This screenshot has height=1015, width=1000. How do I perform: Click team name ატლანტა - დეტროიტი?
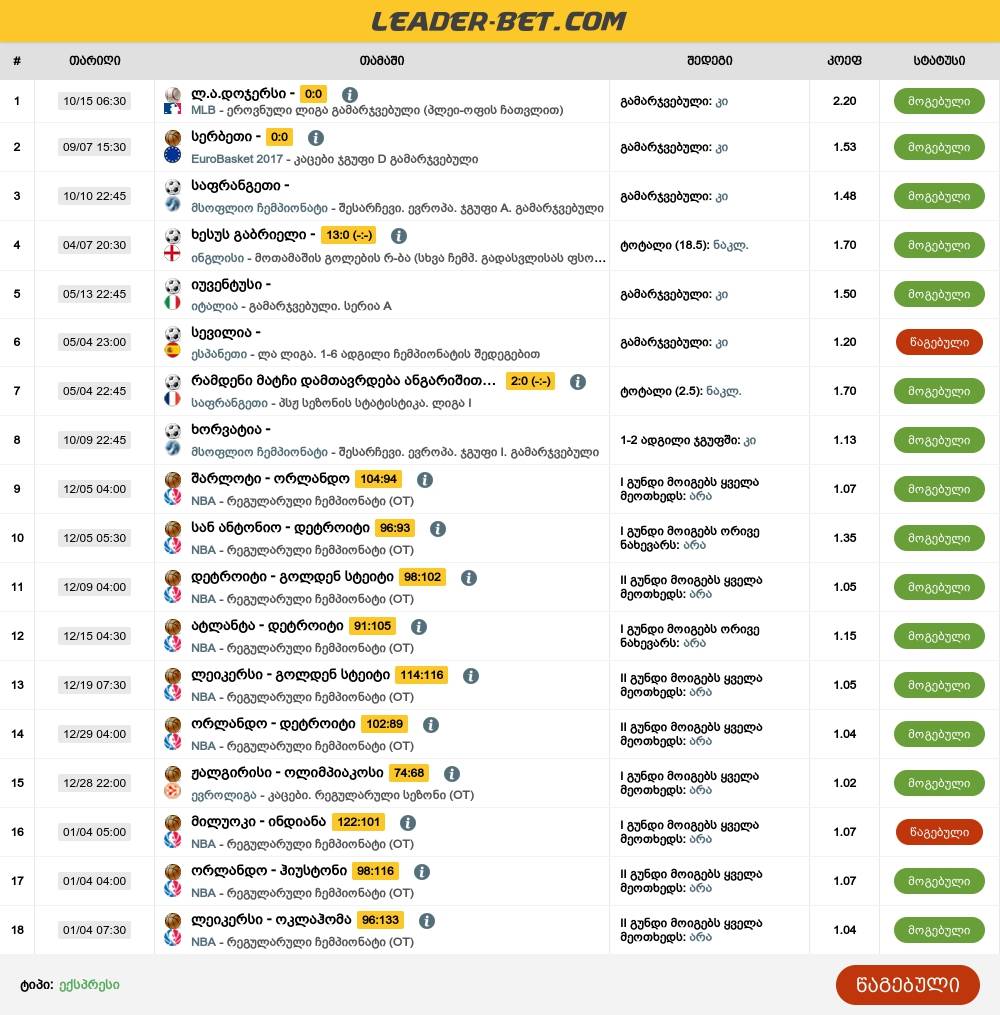(x=267, y=626)
